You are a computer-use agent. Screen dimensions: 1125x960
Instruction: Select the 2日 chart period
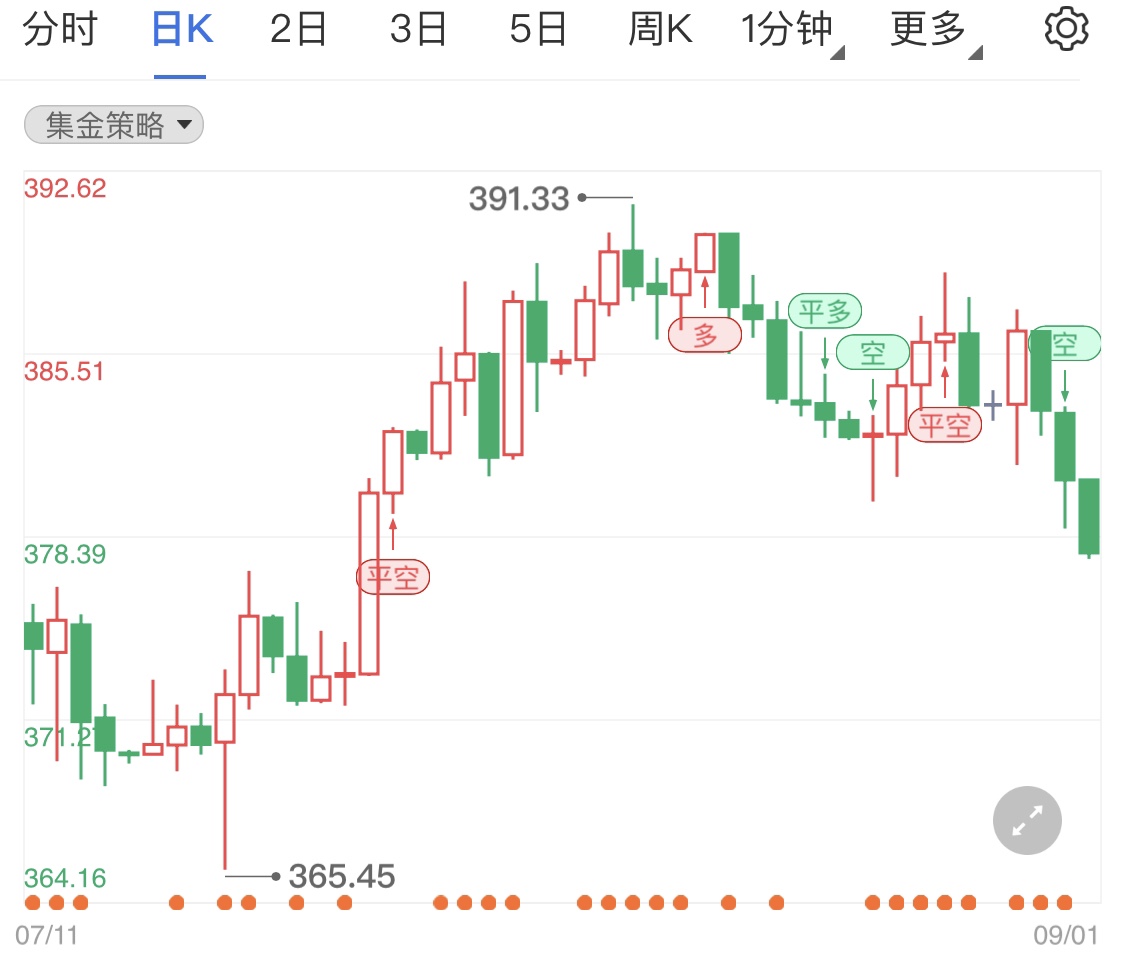tap(298, 29)
